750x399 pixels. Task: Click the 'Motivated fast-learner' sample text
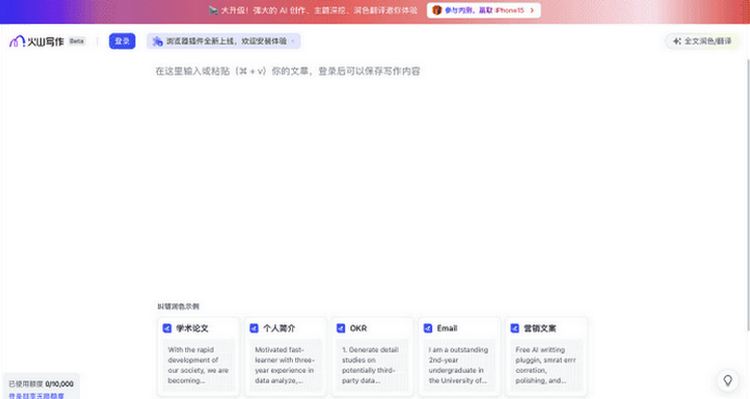285,365
